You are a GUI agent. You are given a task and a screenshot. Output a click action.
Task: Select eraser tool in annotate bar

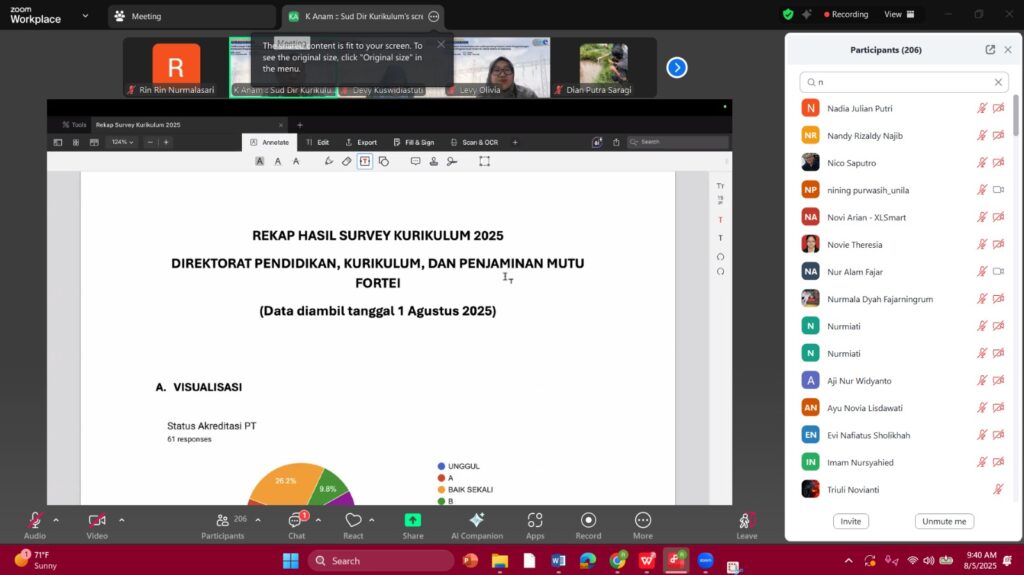point(347,161)
